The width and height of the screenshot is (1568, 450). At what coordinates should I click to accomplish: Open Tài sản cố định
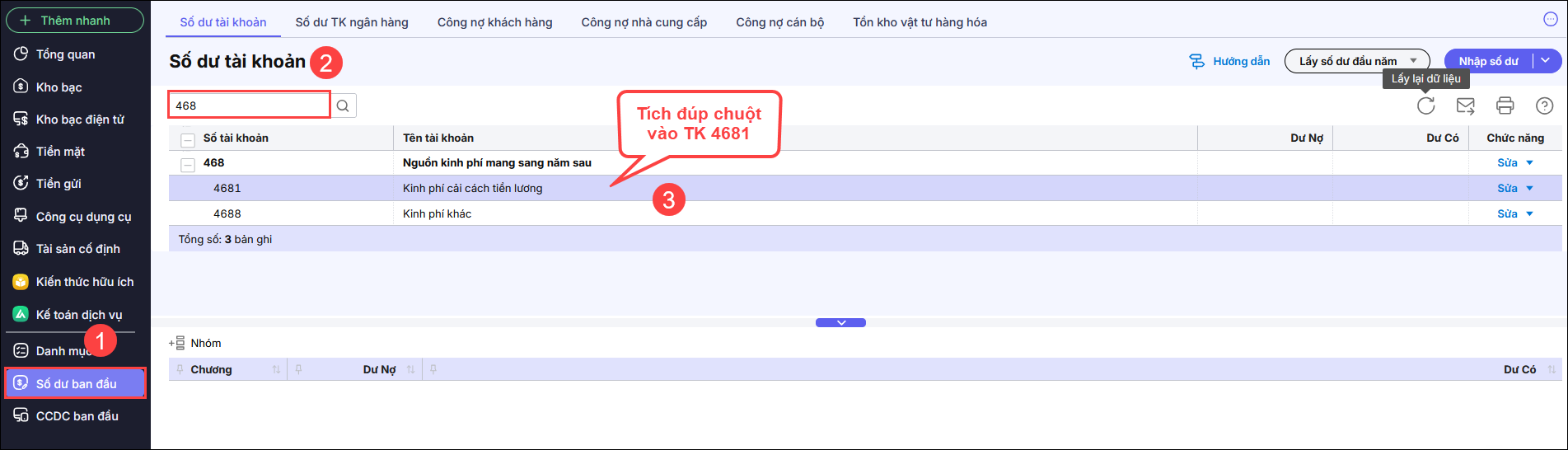[77, 249]
